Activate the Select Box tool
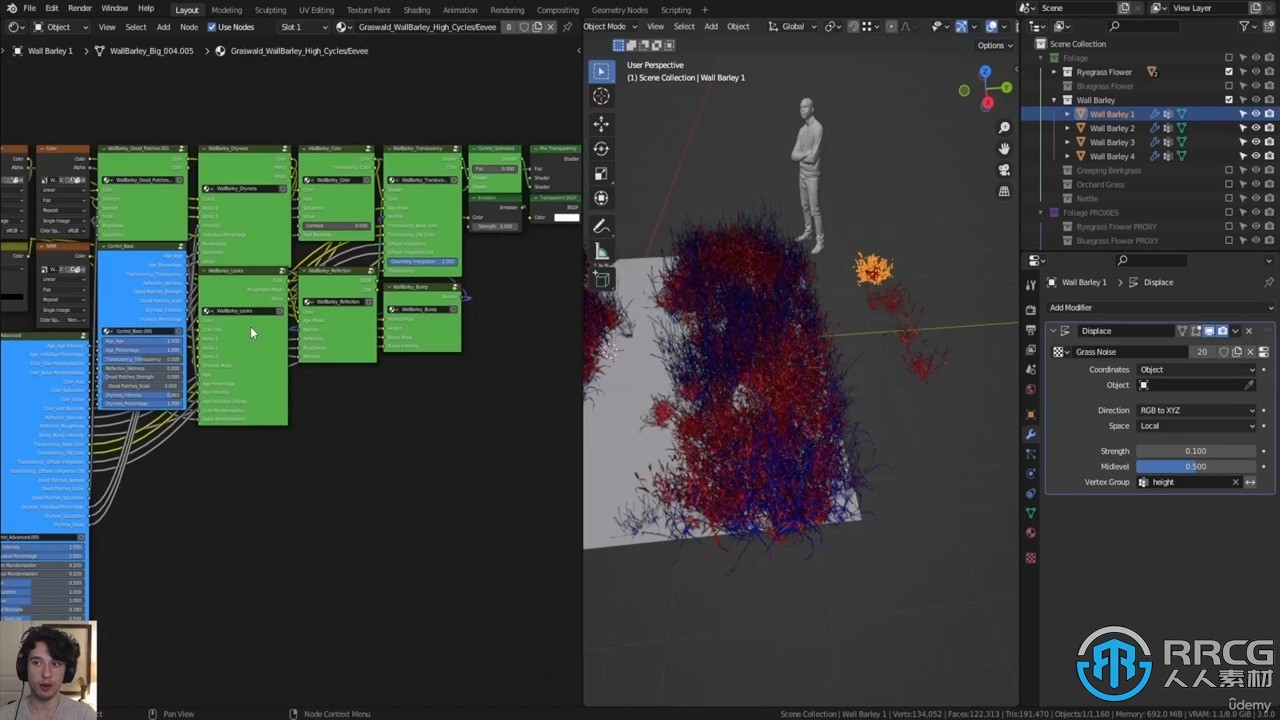 click(x=601, y=71)
